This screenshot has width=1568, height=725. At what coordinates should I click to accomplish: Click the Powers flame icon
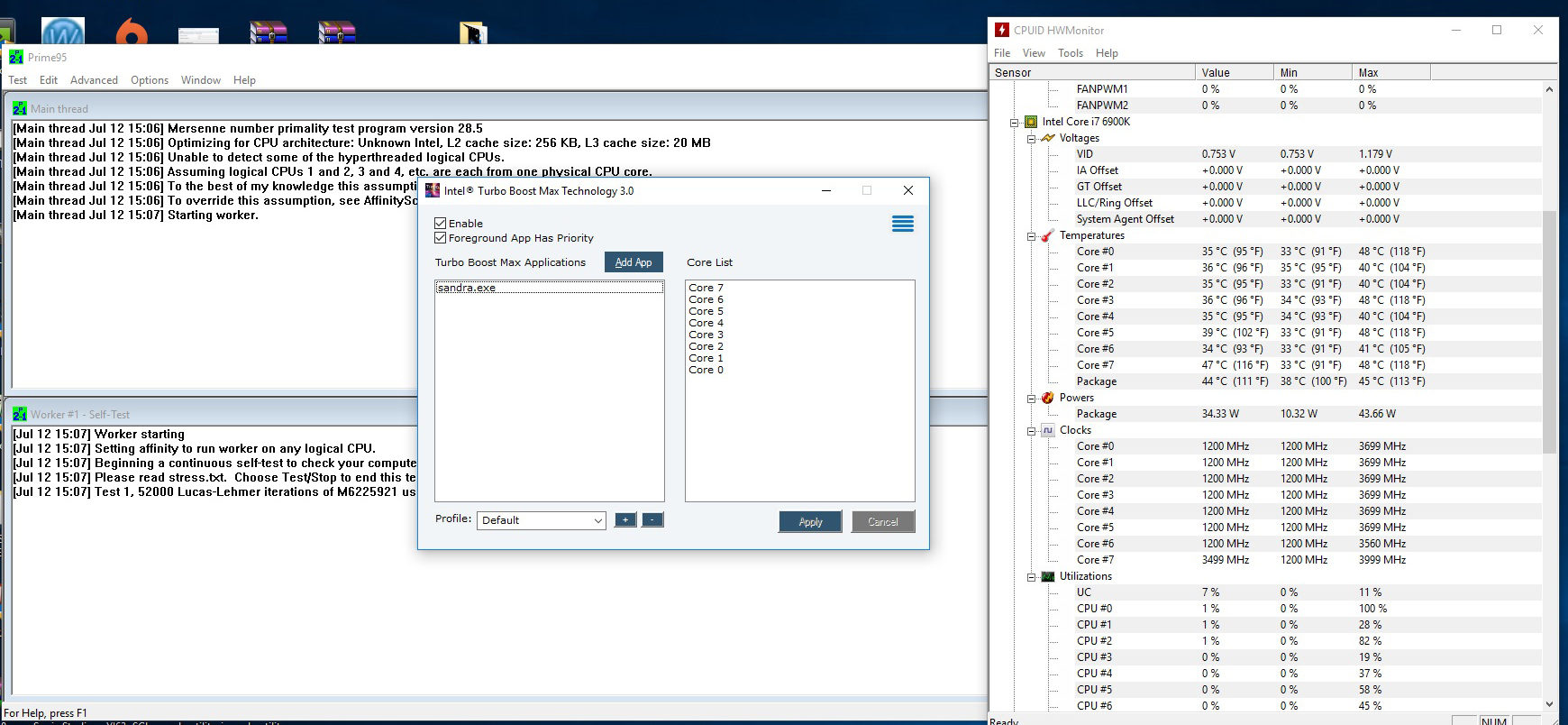pos(1047,398)
